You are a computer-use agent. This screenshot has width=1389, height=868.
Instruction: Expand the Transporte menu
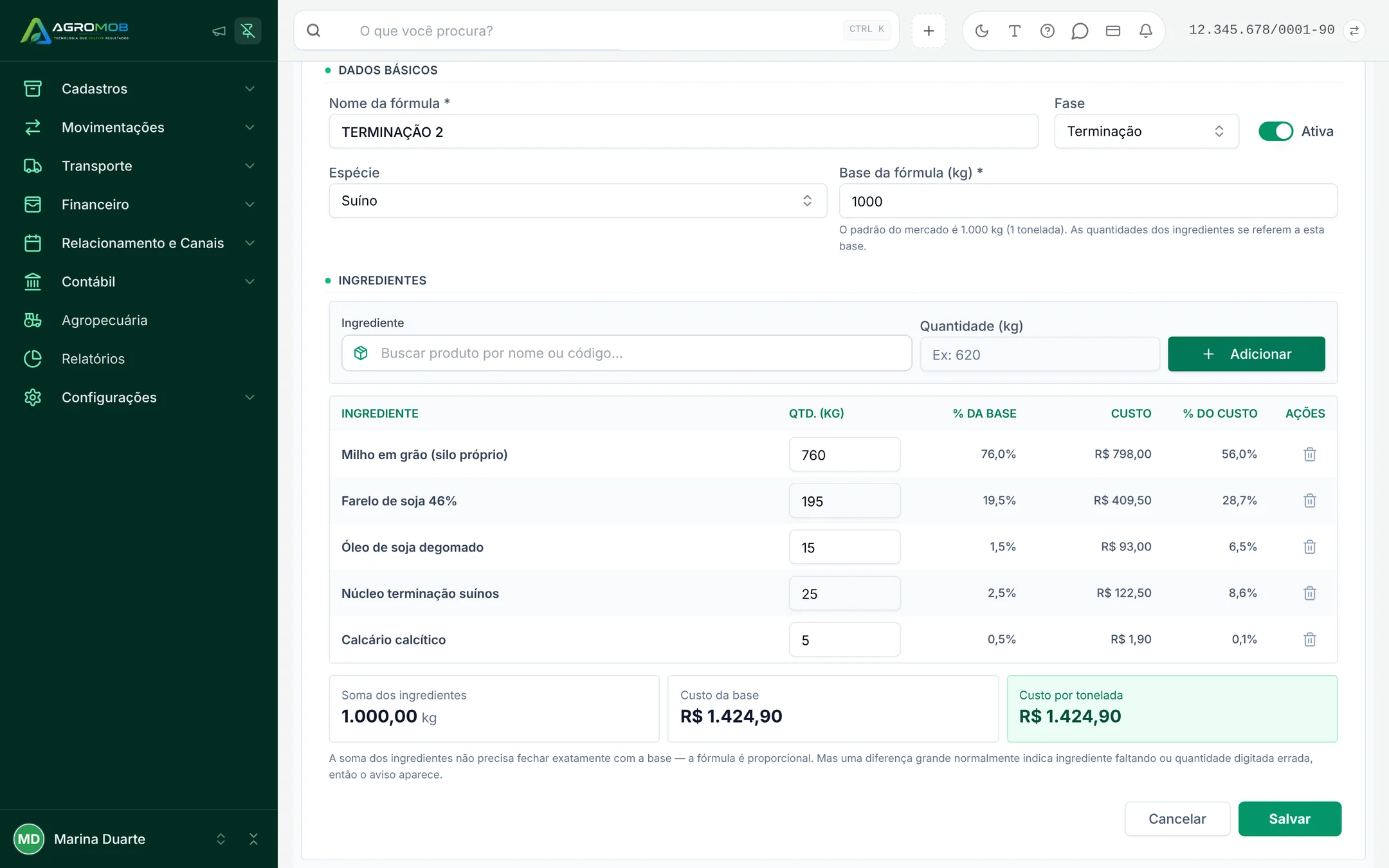139,166
